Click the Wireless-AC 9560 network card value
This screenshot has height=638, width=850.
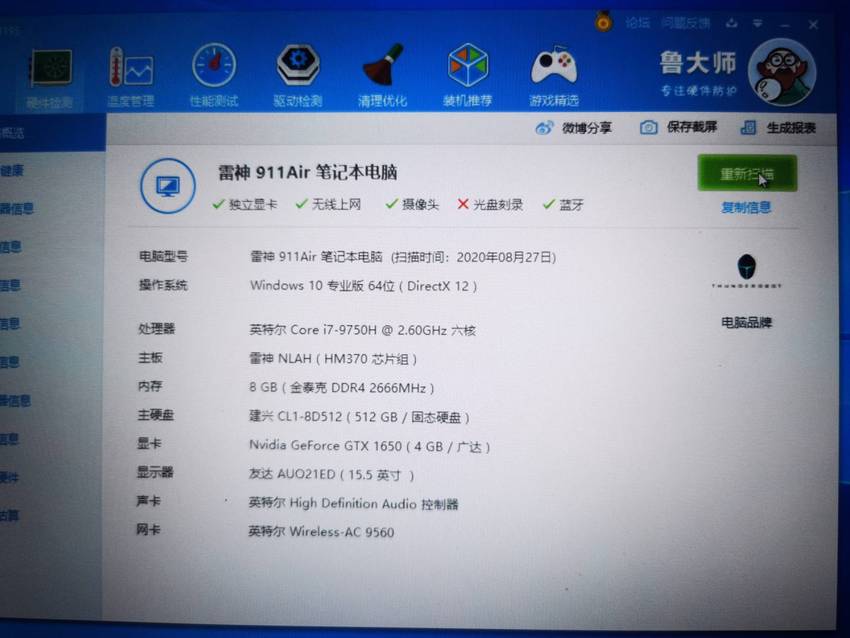[321, 532]
